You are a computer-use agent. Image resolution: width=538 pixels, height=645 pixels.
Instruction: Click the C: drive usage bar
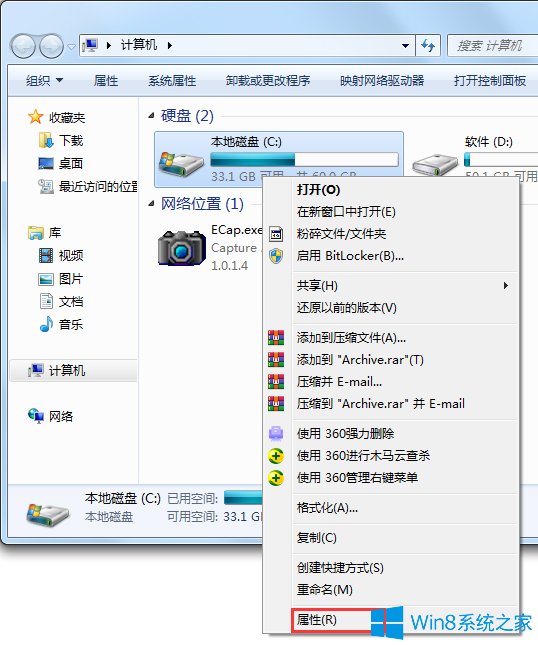tap(304, 159)
